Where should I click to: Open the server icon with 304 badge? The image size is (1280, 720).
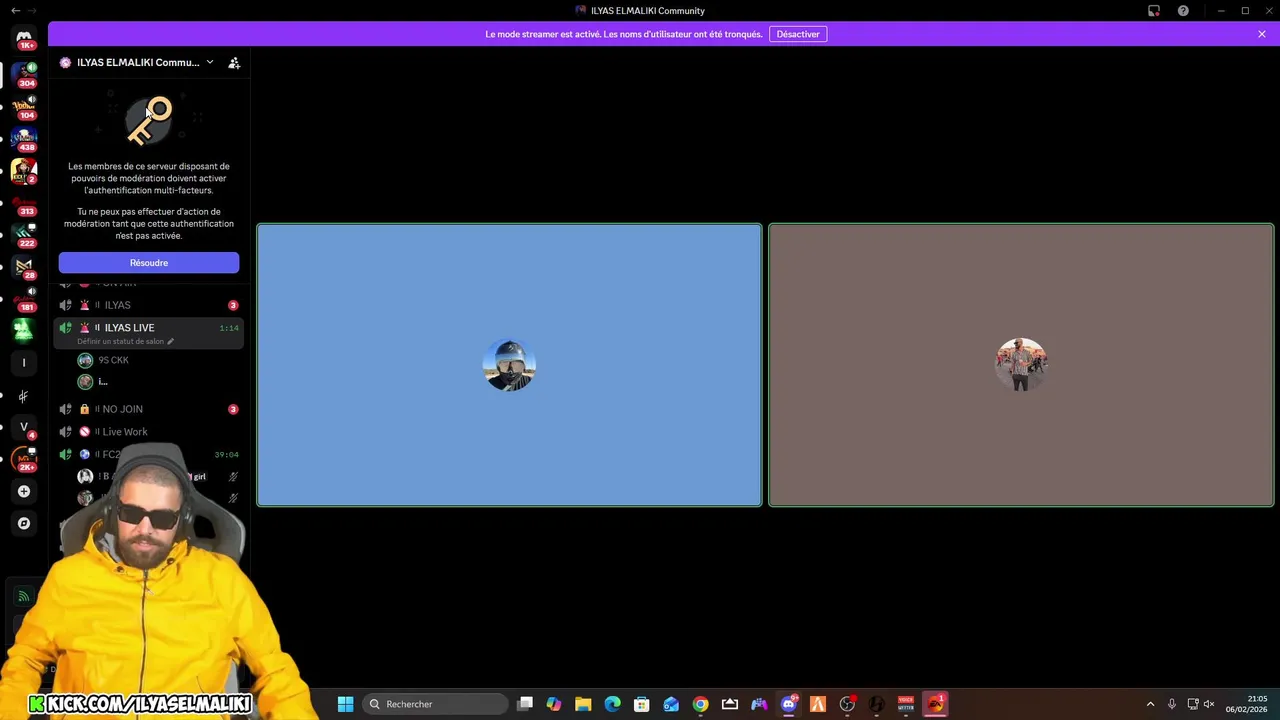24,73
